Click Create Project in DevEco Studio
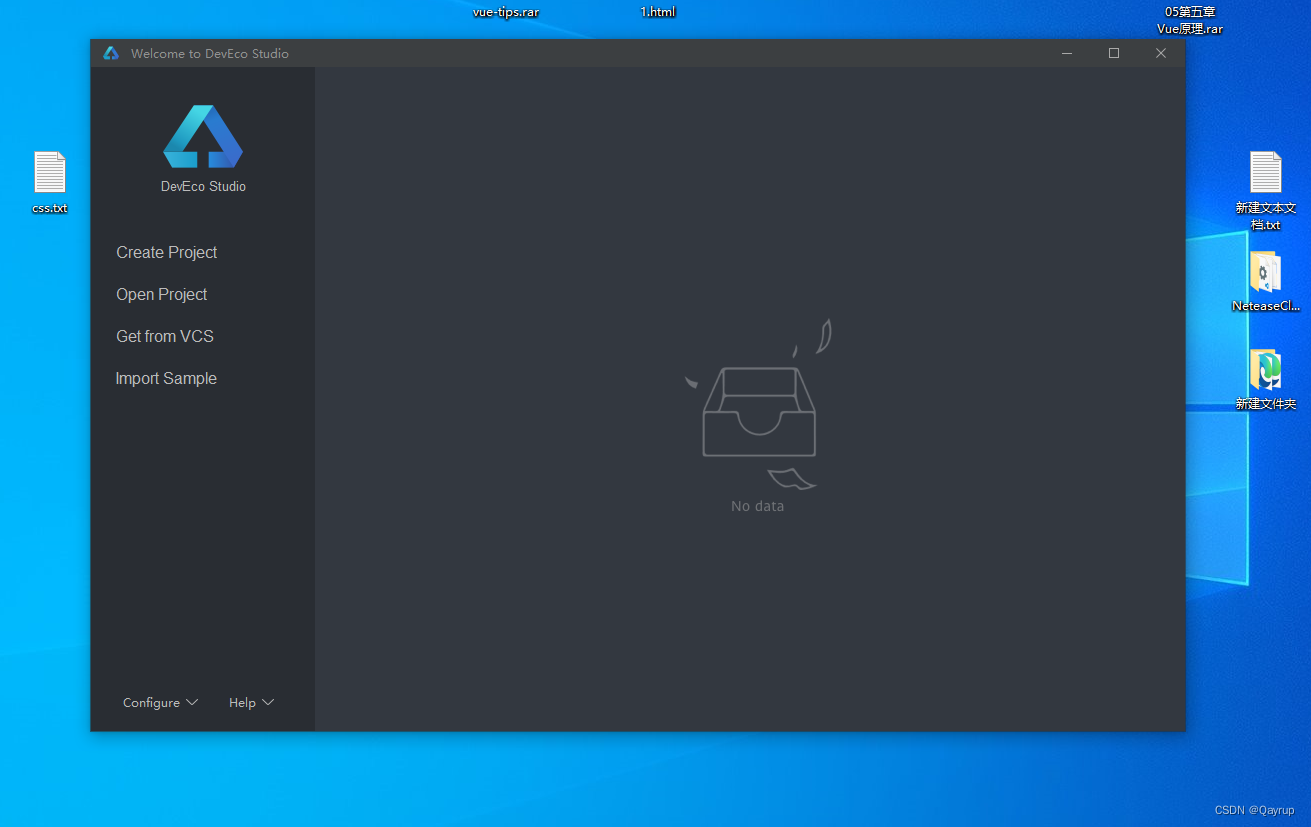This screenshot has height=827, width=1311. tap(166, 253)
